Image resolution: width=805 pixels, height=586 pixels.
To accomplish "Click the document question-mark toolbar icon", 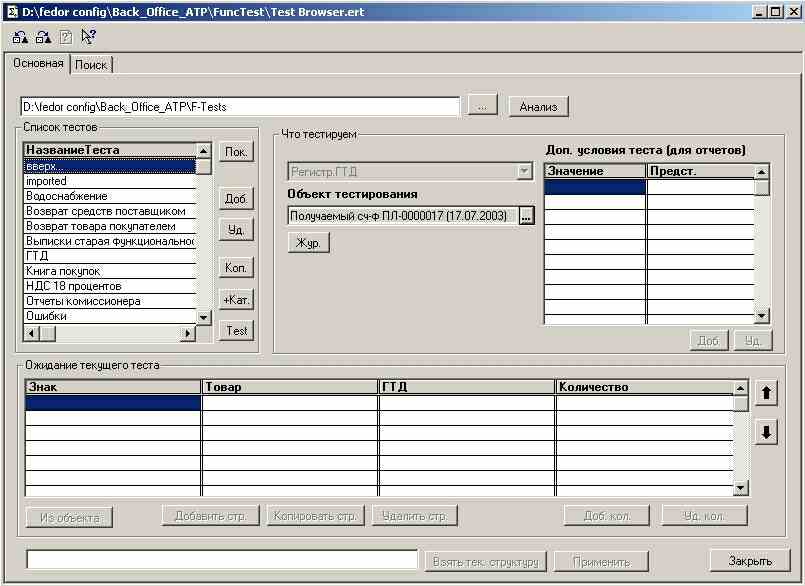I will pos(65,38).
